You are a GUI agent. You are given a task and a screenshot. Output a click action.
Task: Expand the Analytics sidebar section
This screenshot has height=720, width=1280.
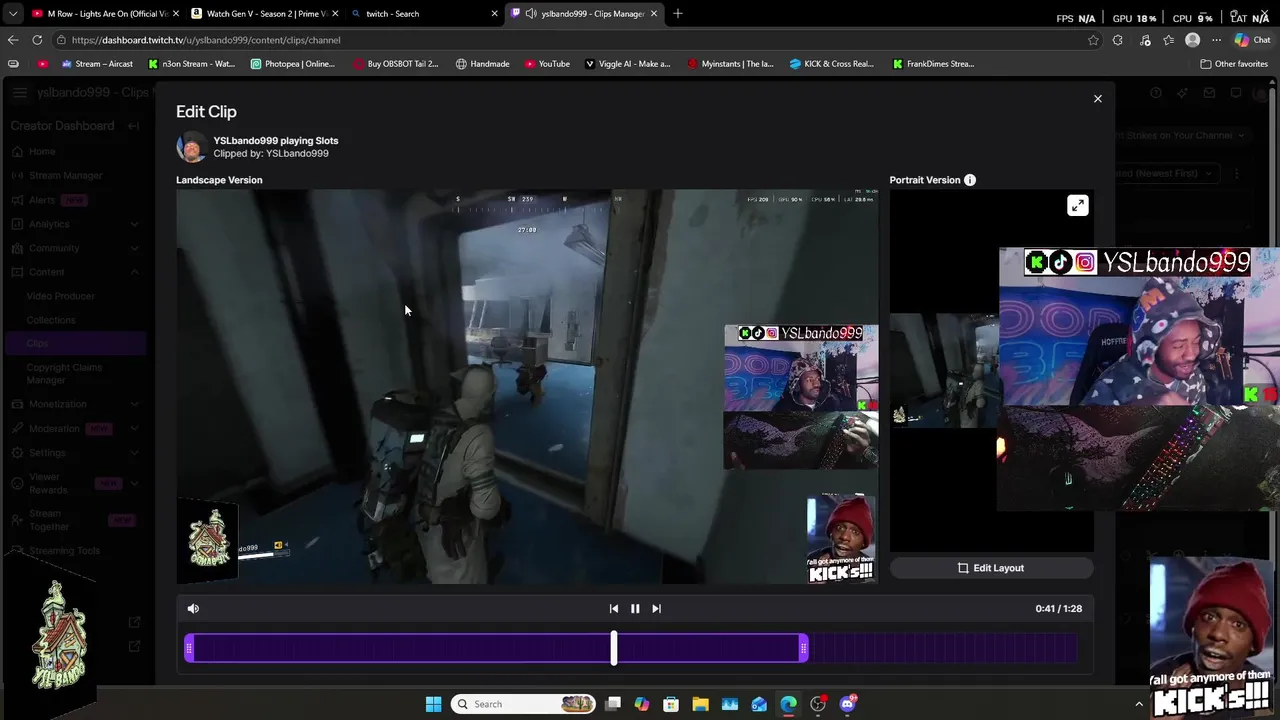coord(75,224)
